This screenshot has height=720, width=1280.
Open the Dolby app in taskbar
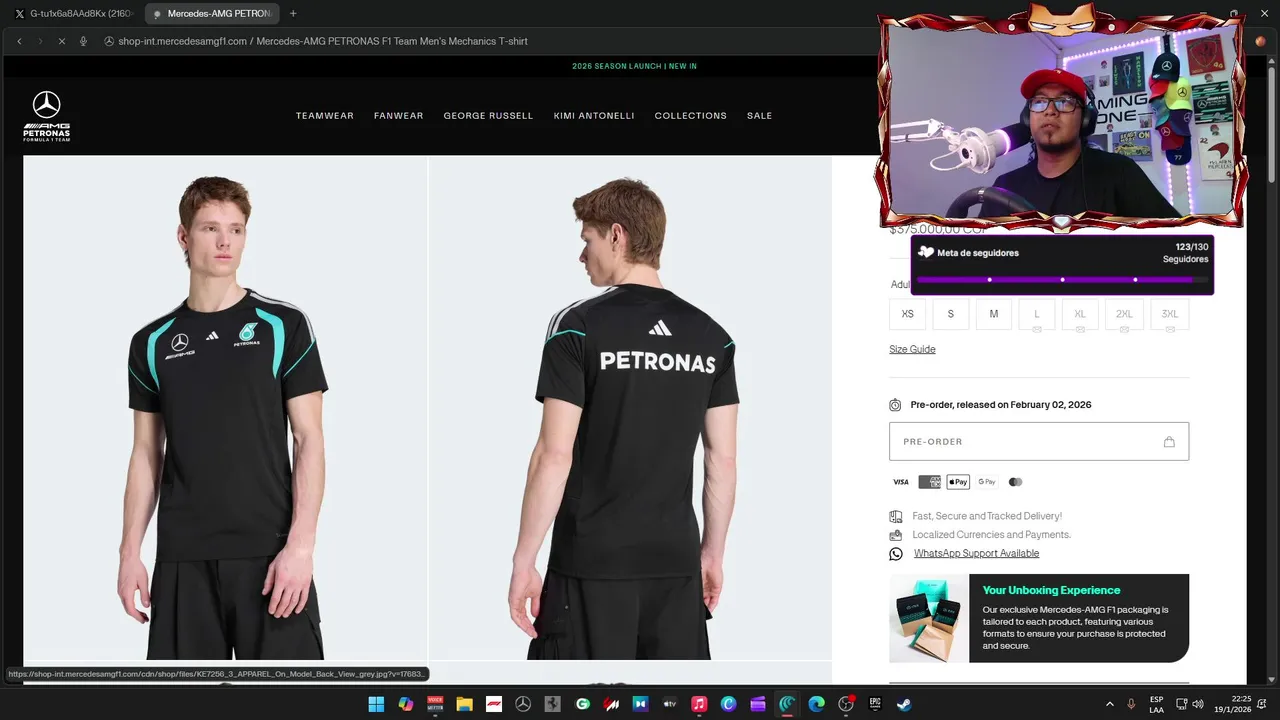(641, 704)
